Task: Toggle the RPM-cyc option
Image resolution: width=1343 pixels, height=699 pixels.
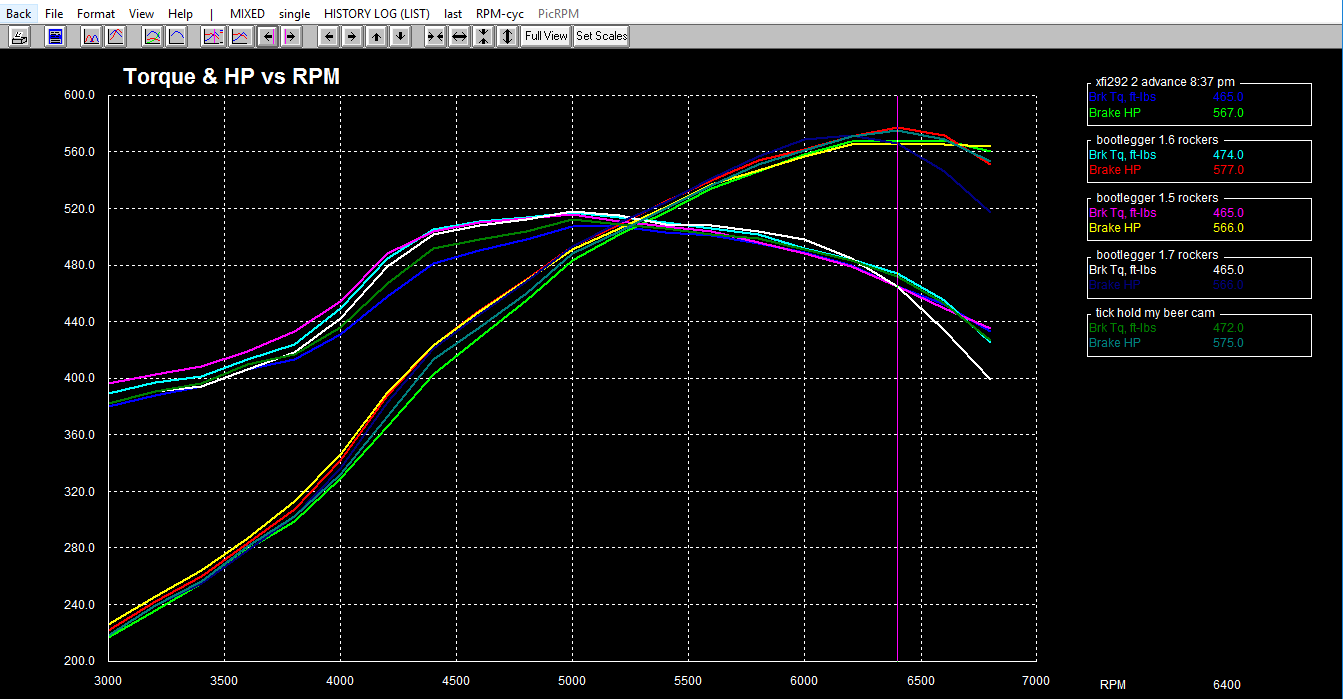Action: [x=501, y=14]
